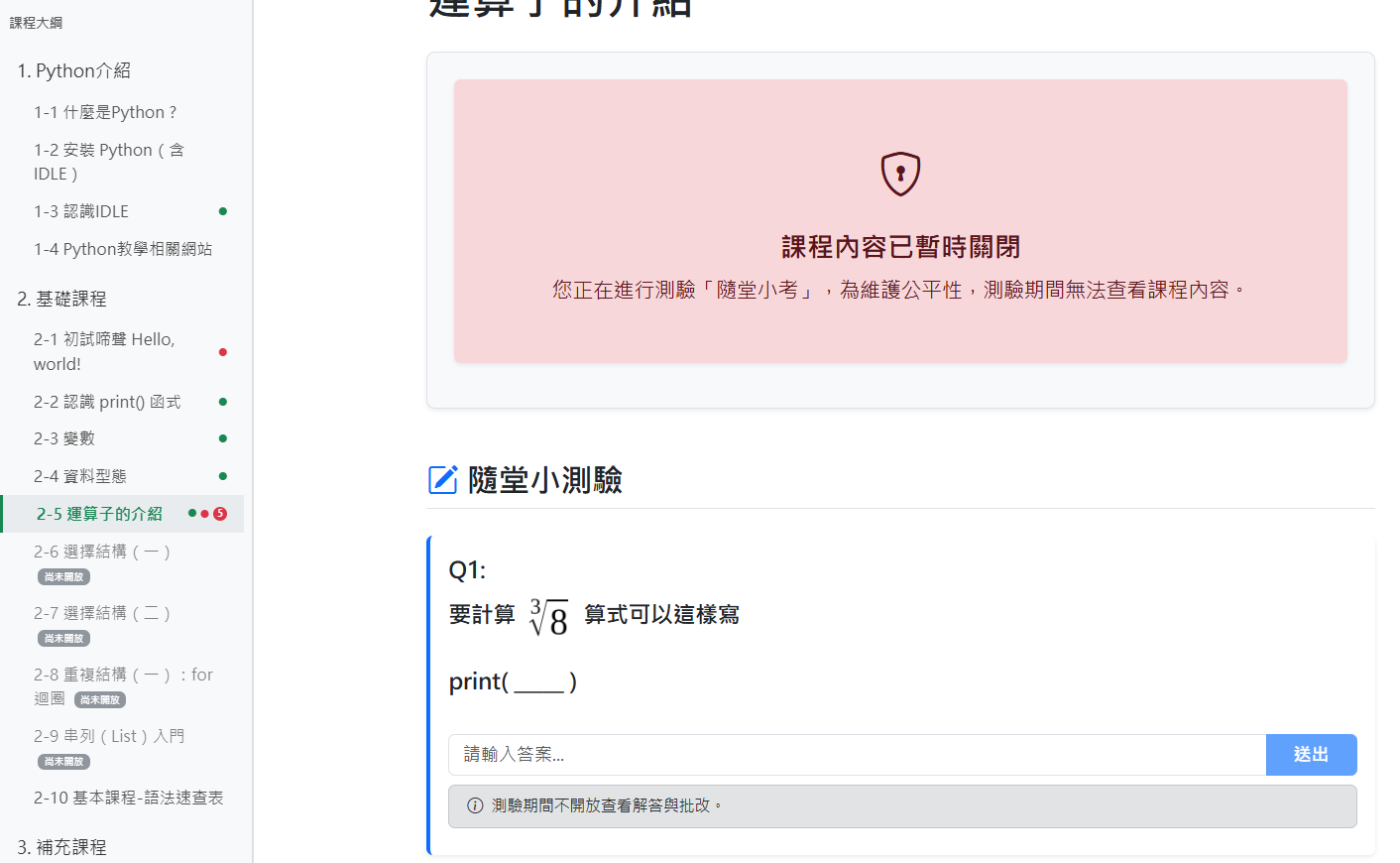The width and height of the screenshot is (1400, 863).
Task: Collapse the 2. 基礎課程 section
Action: point(61,299)
